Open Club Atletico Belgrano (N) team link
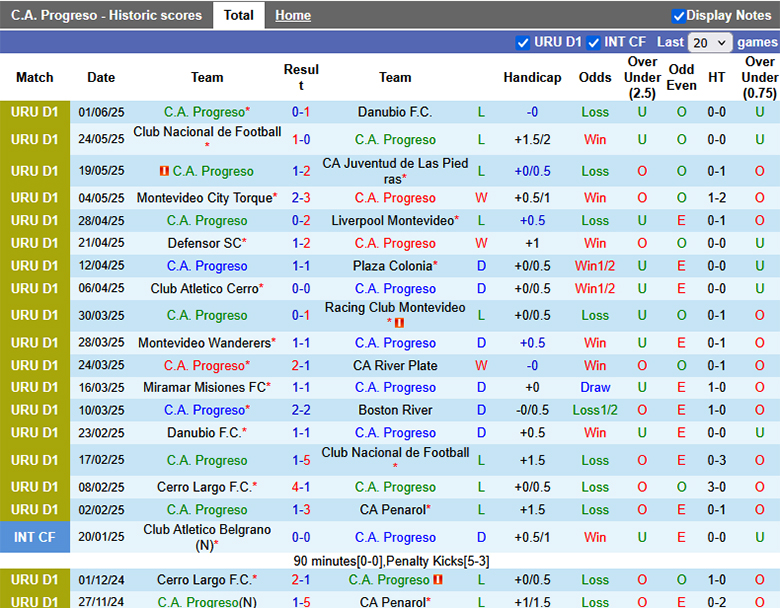The width and height of the screenshot is (780, 608). click(207, 537)
